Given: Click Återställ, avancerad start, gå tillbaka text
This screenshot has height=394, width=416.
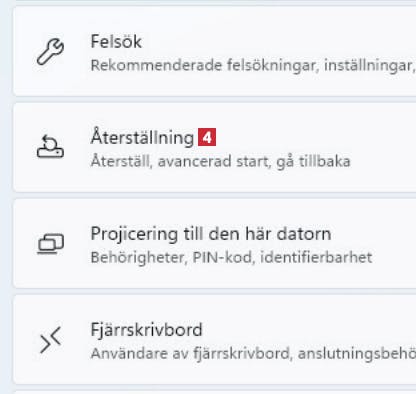Looking at the screenshot, I should click(x=220, y=161).
